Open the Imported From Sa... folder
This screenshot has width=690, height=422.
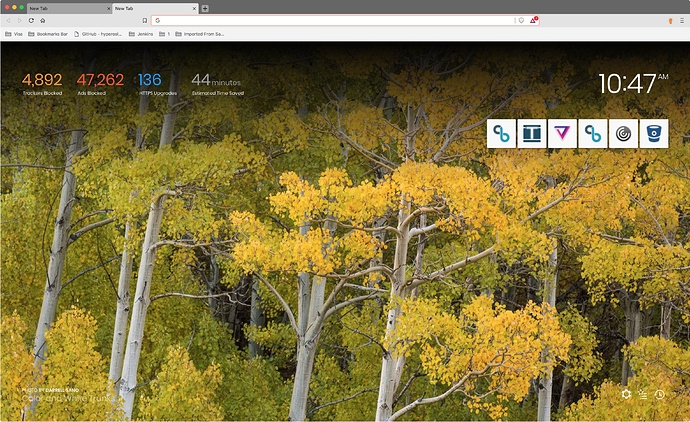pos(200,34)
